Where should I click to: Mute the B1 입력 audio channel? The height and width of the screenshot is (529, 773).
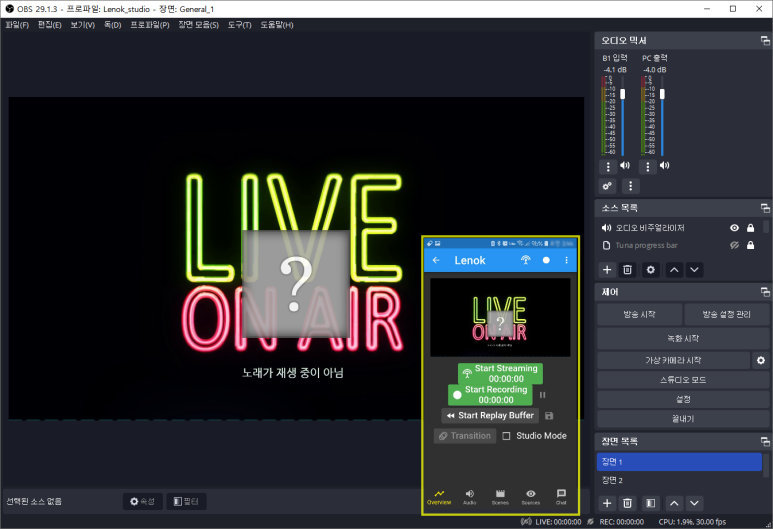(x=625, y=166)
